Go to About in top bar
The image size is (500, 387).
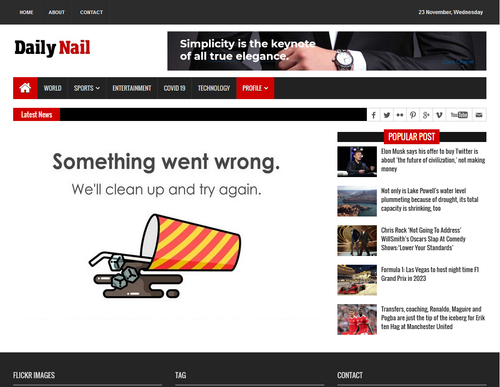(x=57, y=12)
